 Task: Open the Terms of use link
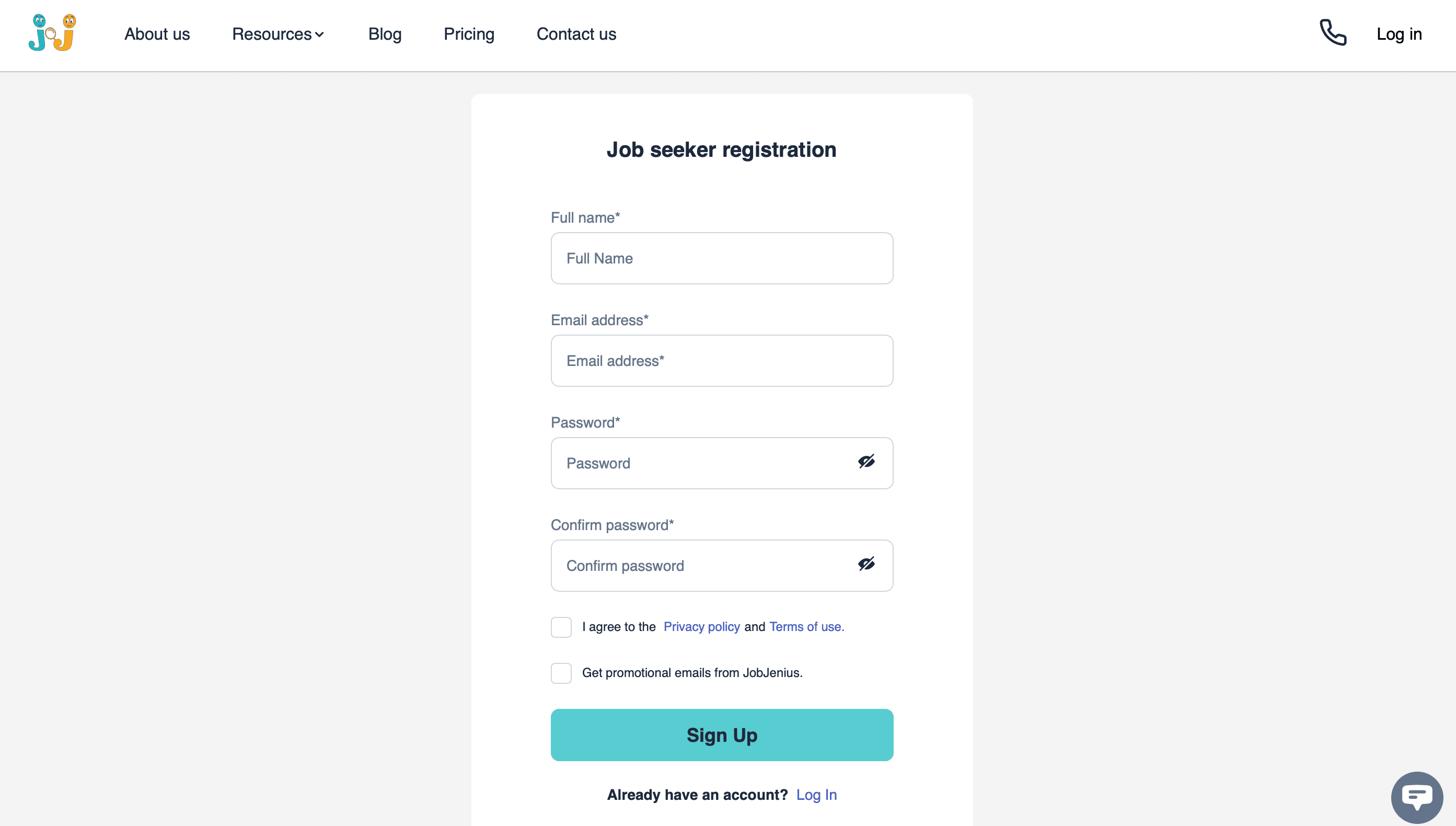click(x=806, y=626)
